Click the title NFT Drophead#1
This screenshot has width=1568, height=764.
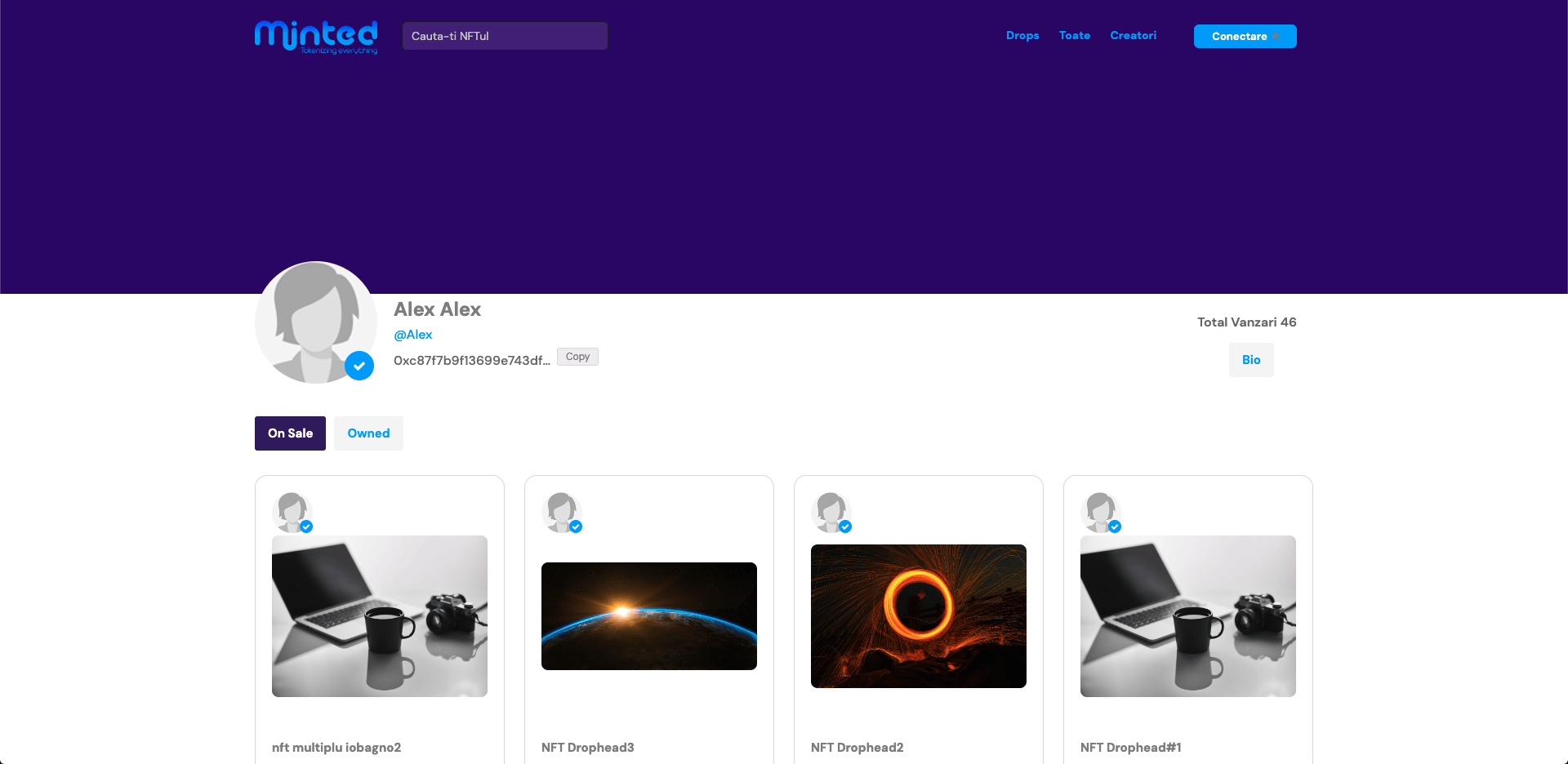[1131, 748]
